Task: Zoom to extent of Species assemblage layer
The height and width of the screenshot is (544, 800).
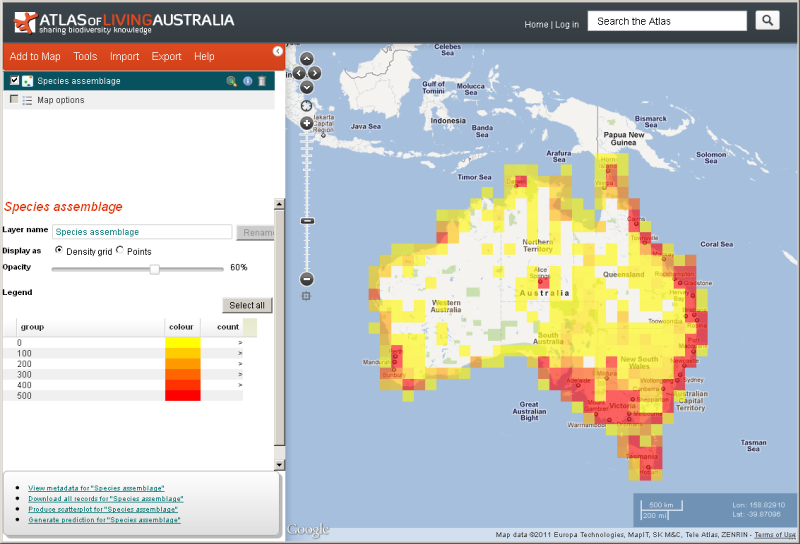Action: pyautogui.click(x=231, y=81)
